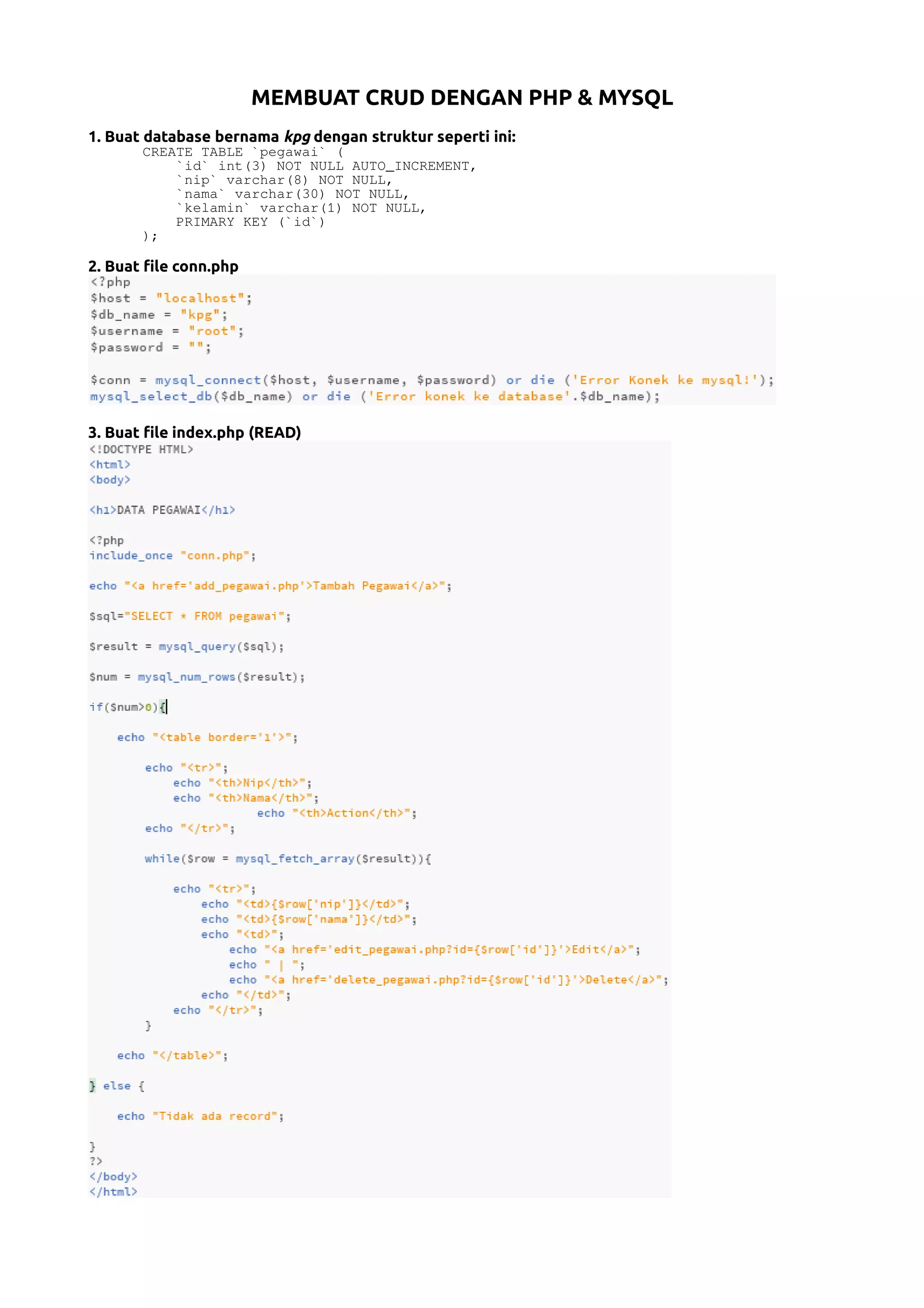This screenshot has height=1308, width=924.
Task: Click the closing '</html>' tag line
Action: tap(113, 1192)
